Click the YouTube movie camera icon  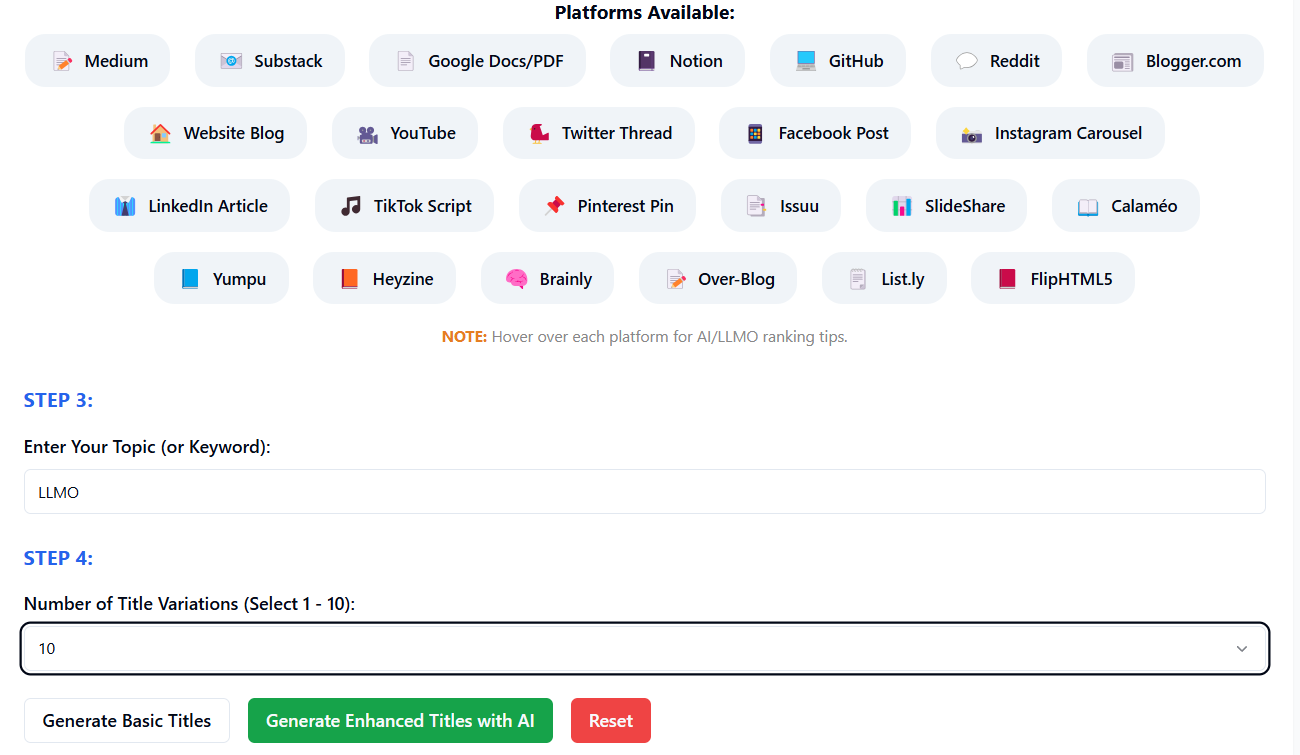pos(368,133)
